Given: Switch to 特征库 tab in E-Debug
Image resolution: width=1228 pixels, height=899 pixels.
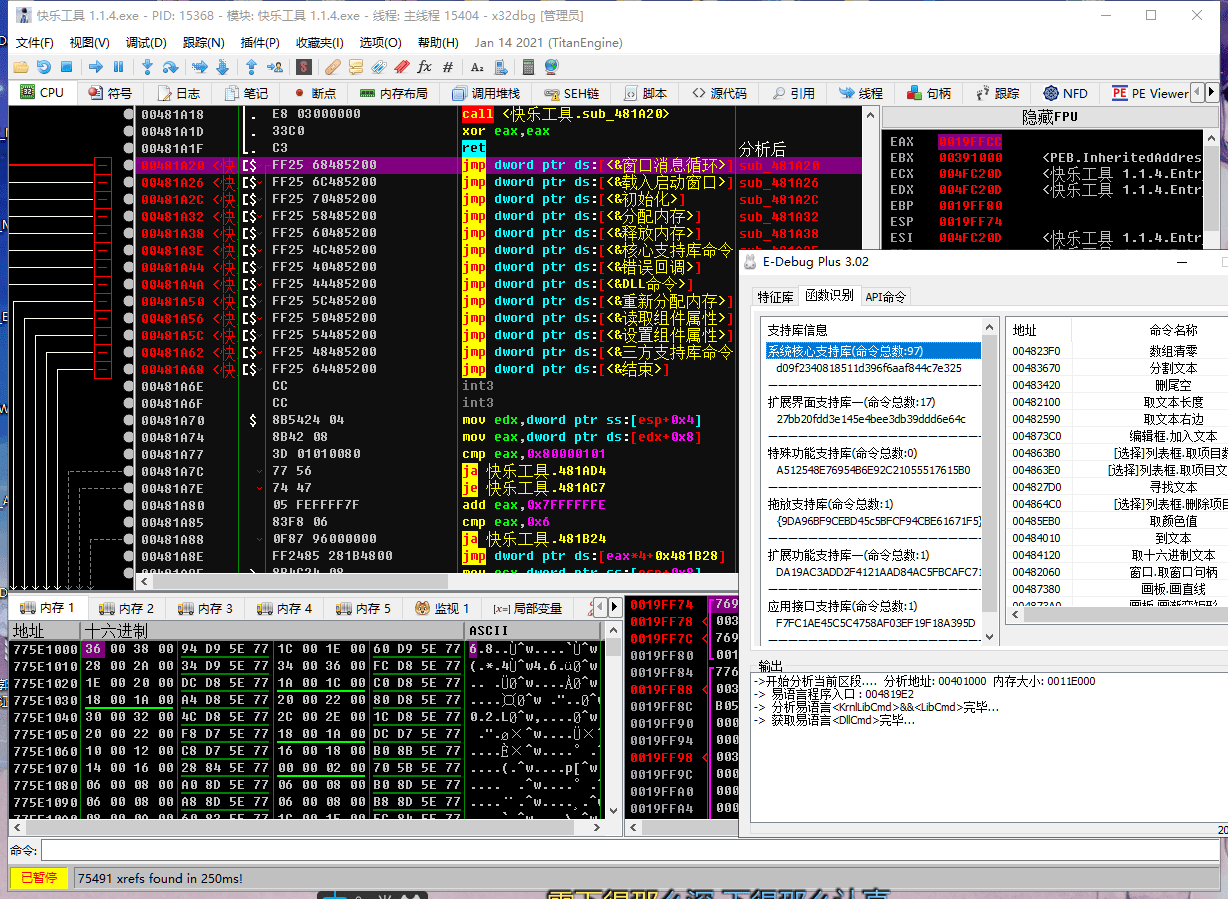Looking at the screenshot, I should [x=775, y=296].
